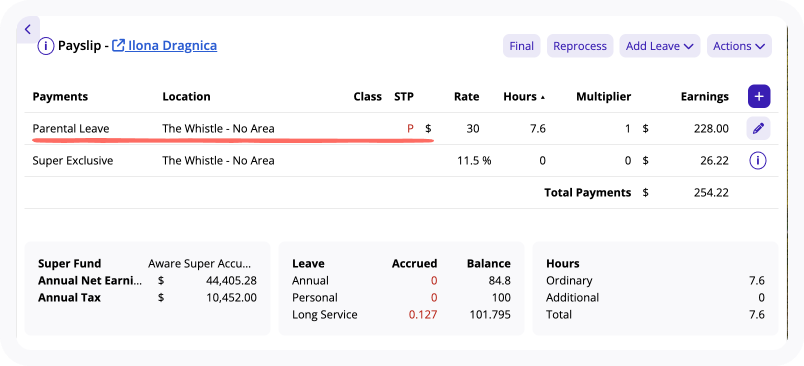Click the Rate column header
The height and width of the screenshot is (366, 804).
[x=467, y=96]
